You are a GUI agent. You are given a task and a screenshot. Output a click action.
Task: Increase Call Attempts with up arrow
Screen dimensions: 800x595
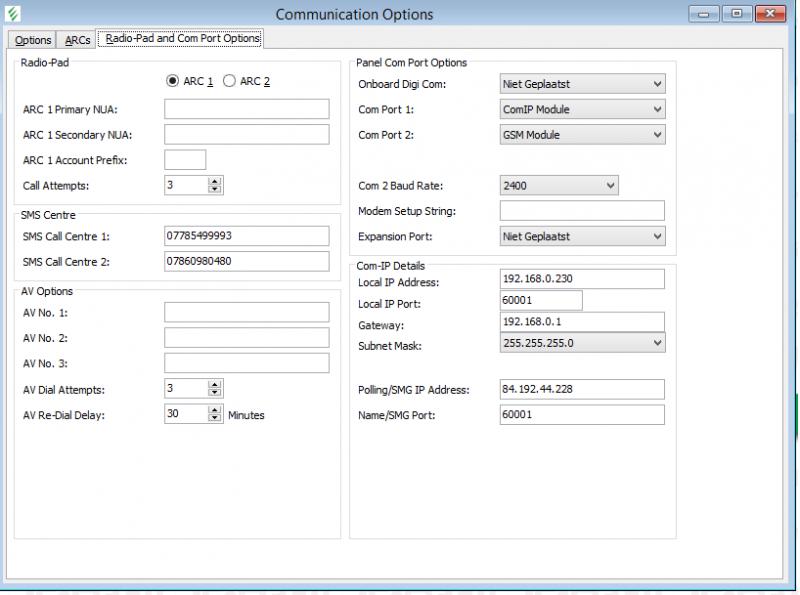(215, 181)
